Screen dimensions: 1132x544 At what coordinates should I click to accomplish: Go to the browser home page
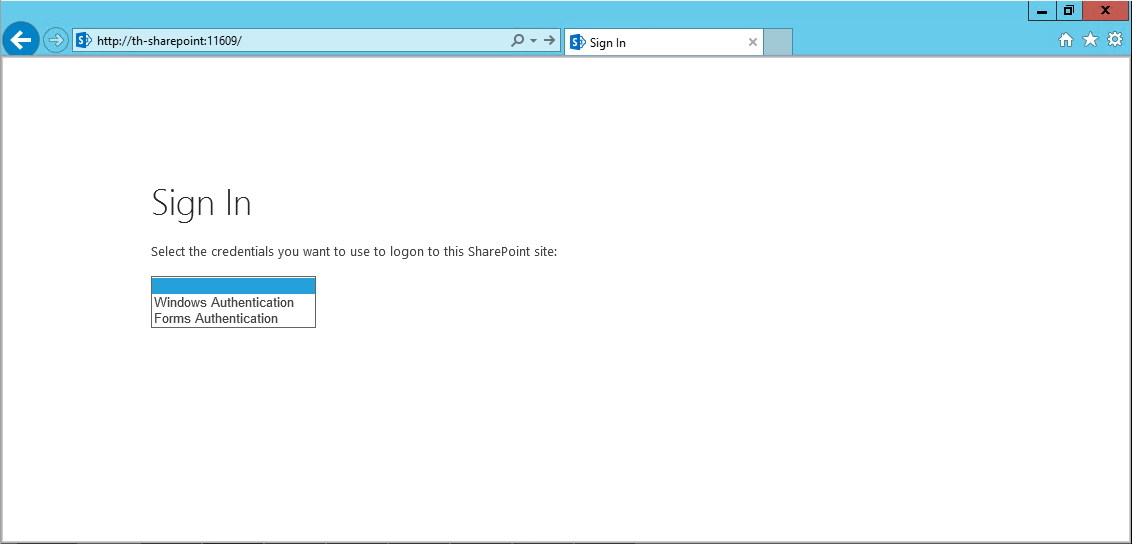tap(1066, 40)
